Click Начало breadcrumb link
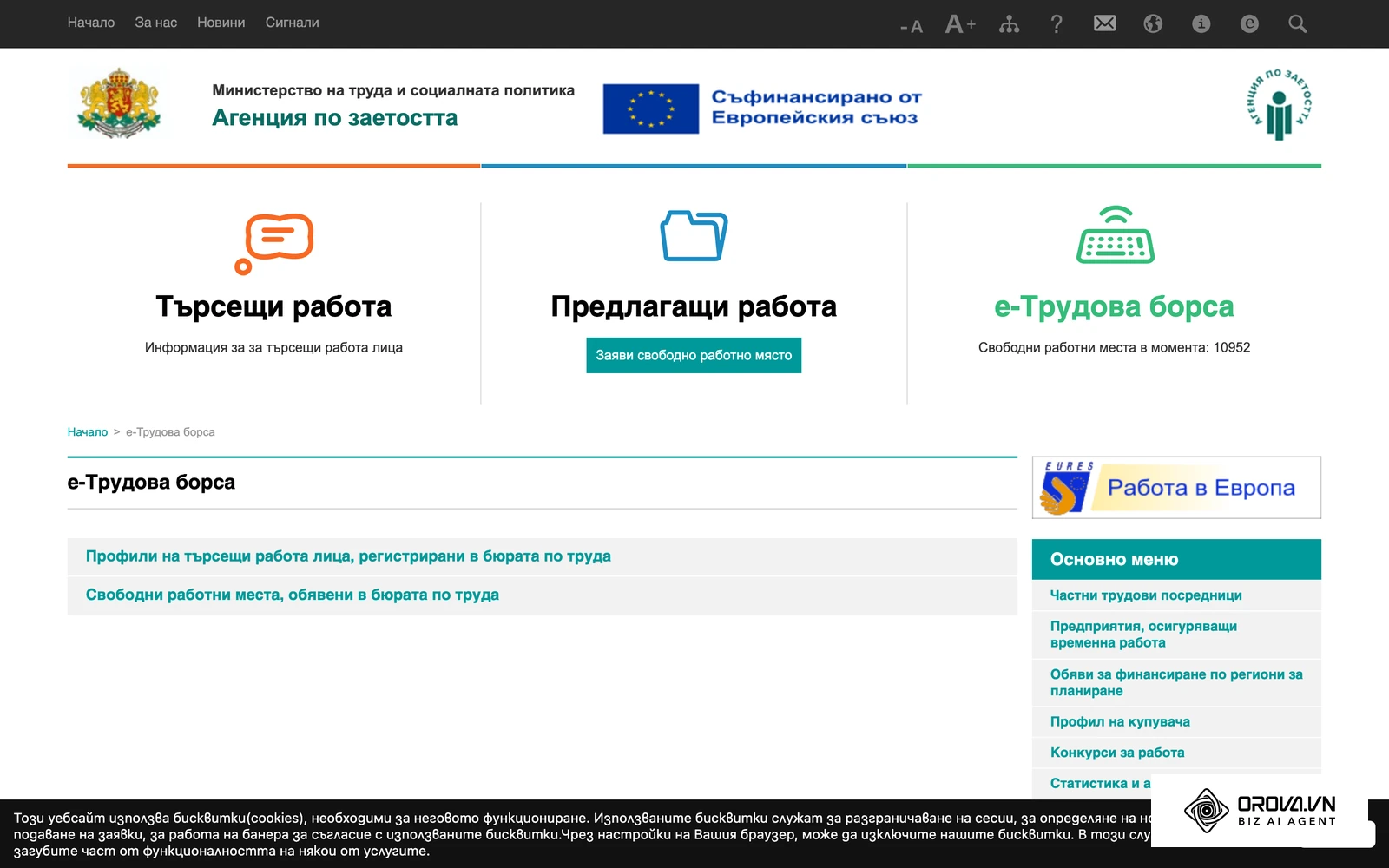 [x=88, y=431]
